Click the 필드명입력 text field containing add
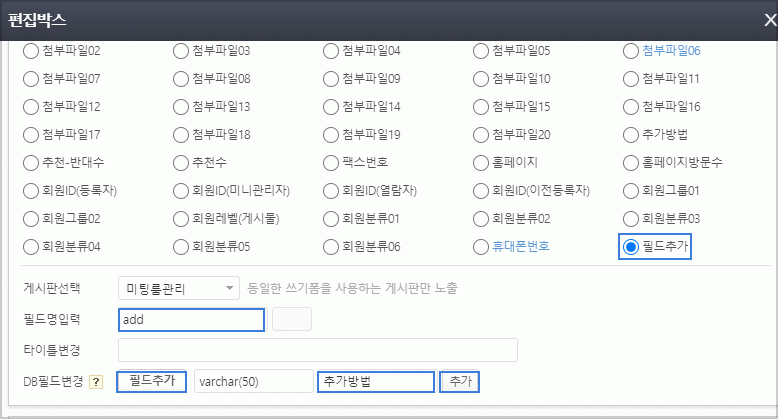 tap(191, 320)
